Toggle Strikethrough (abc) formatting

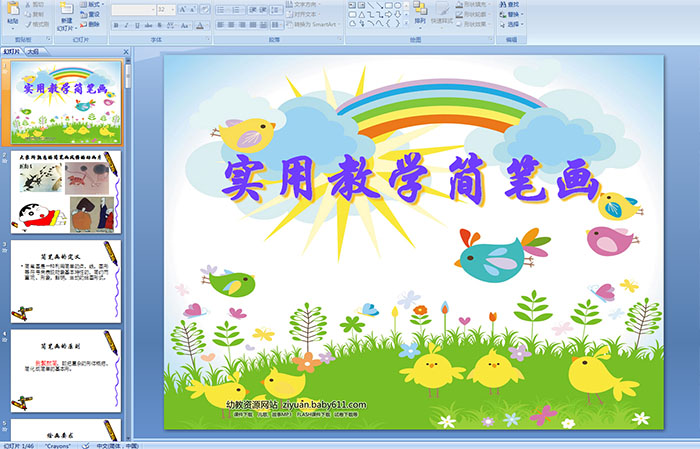pyautogui.click(x=148, y=25)
